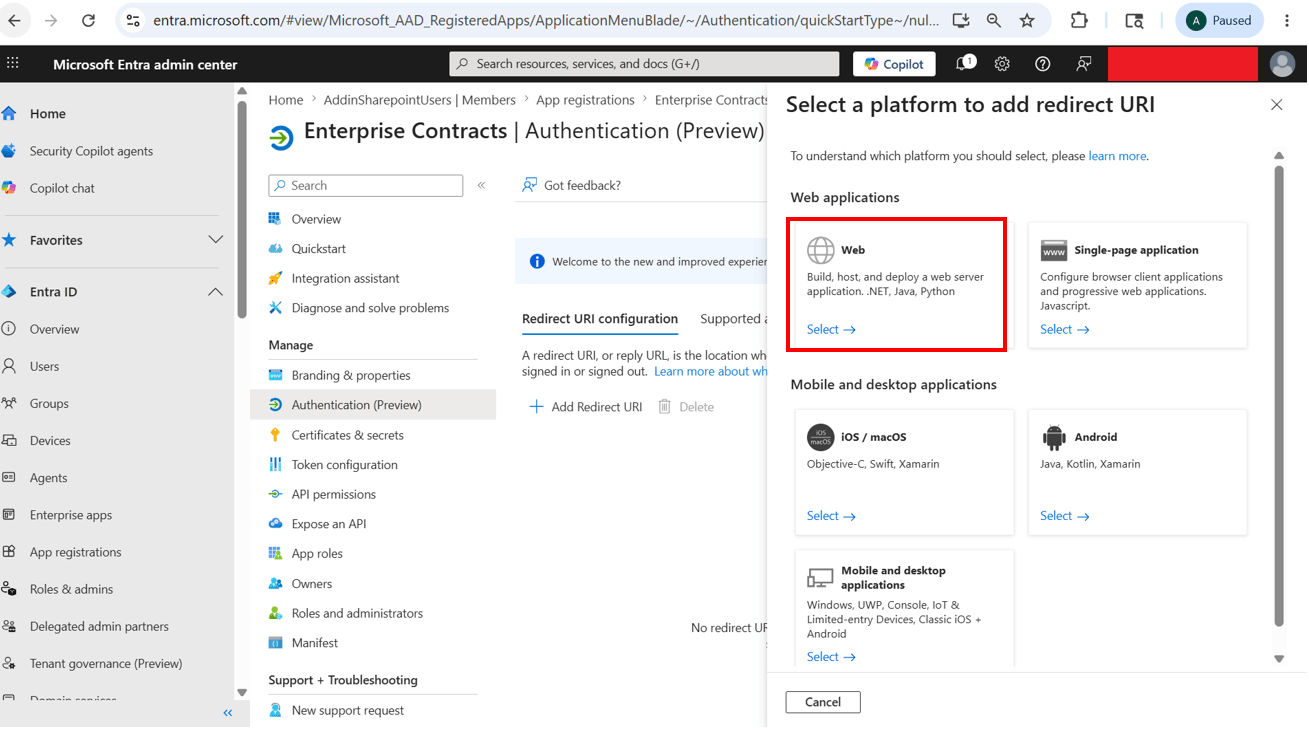Close the redirect URI platform panel

(1276, 105)
